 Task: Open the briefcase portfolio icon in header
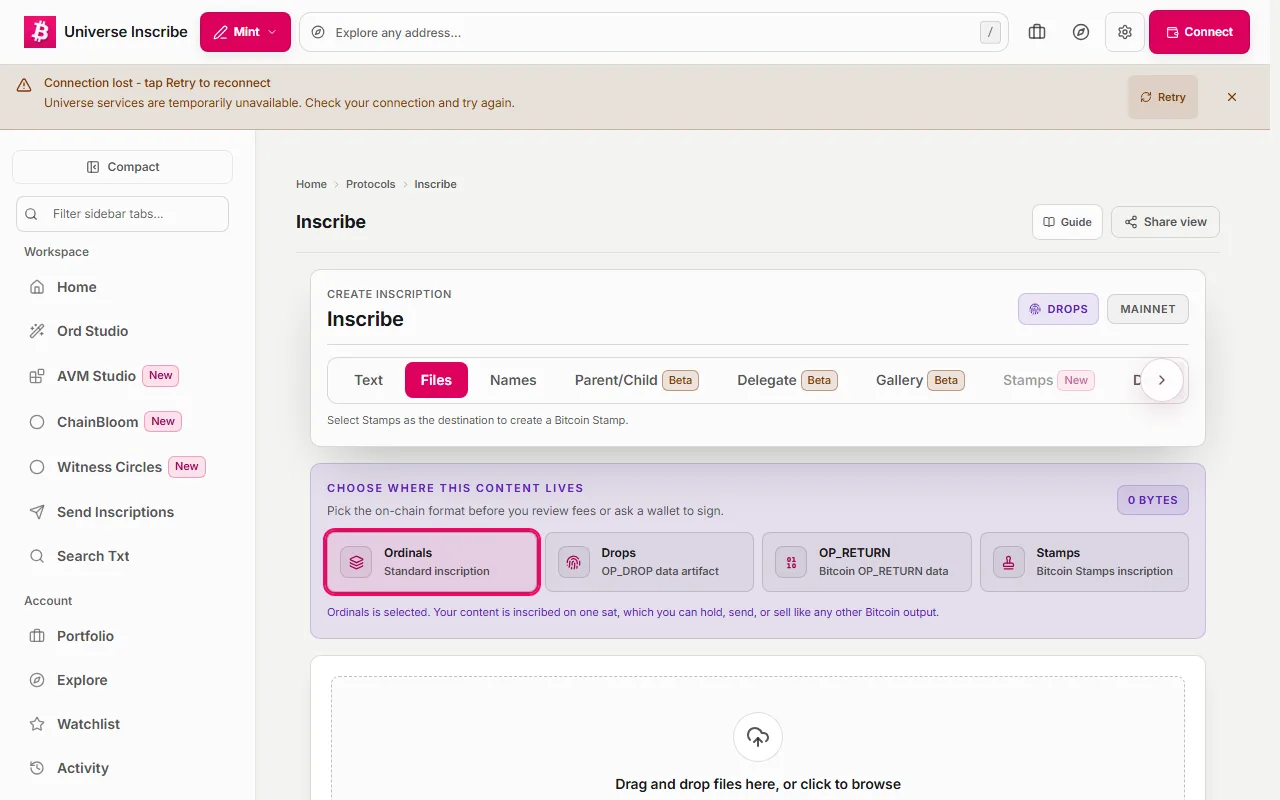pos(1037,32)
